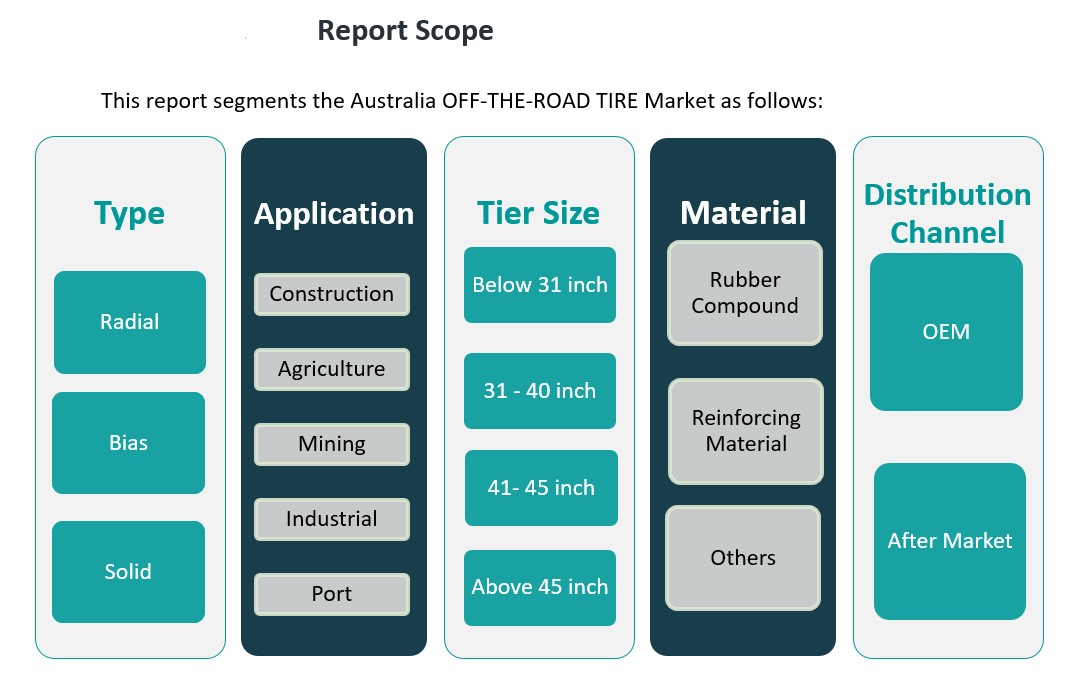The width and height of the screenshot is (1084, 680).
Task: Choose the Solid type box
Action: point(128,571)
